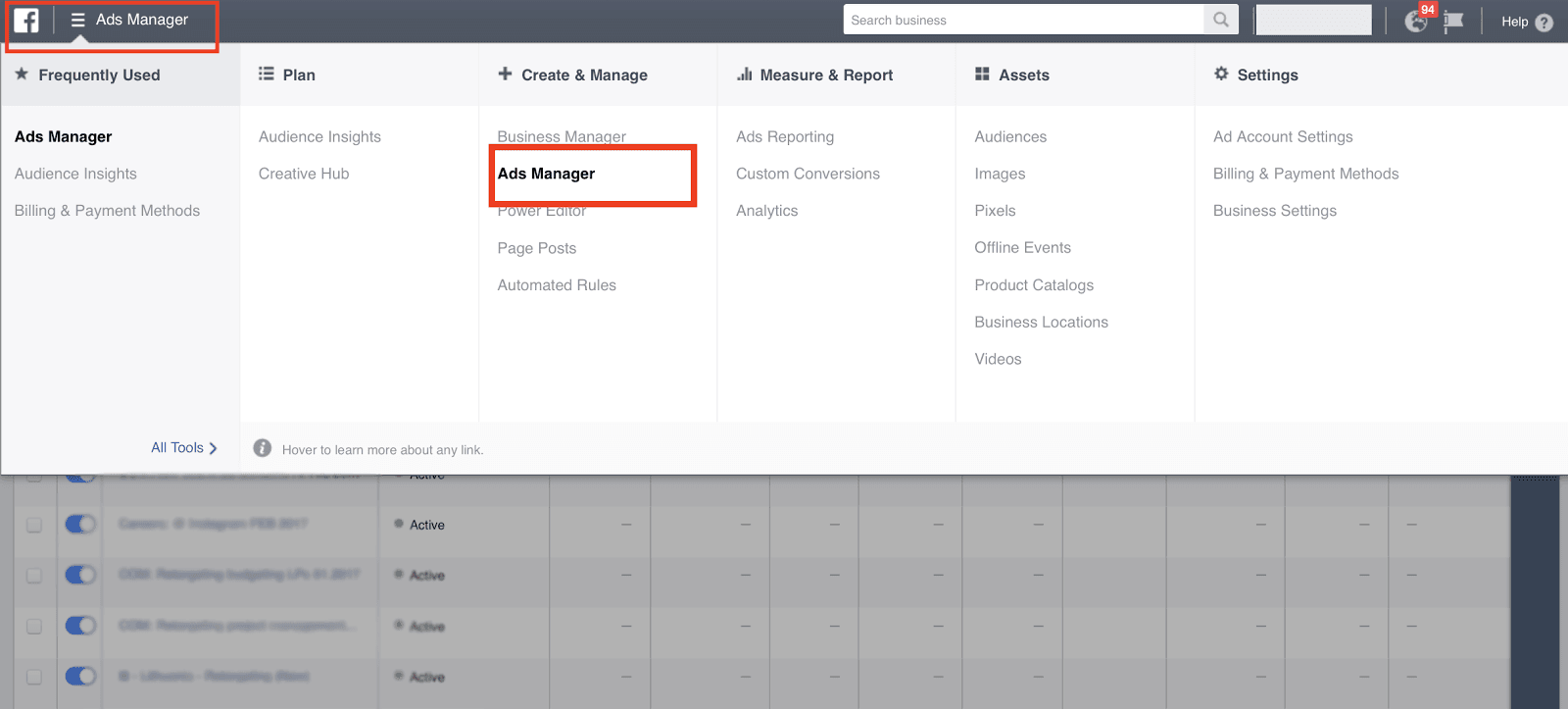
Task: Click the flag pages icon
Action: point(1453,21)
